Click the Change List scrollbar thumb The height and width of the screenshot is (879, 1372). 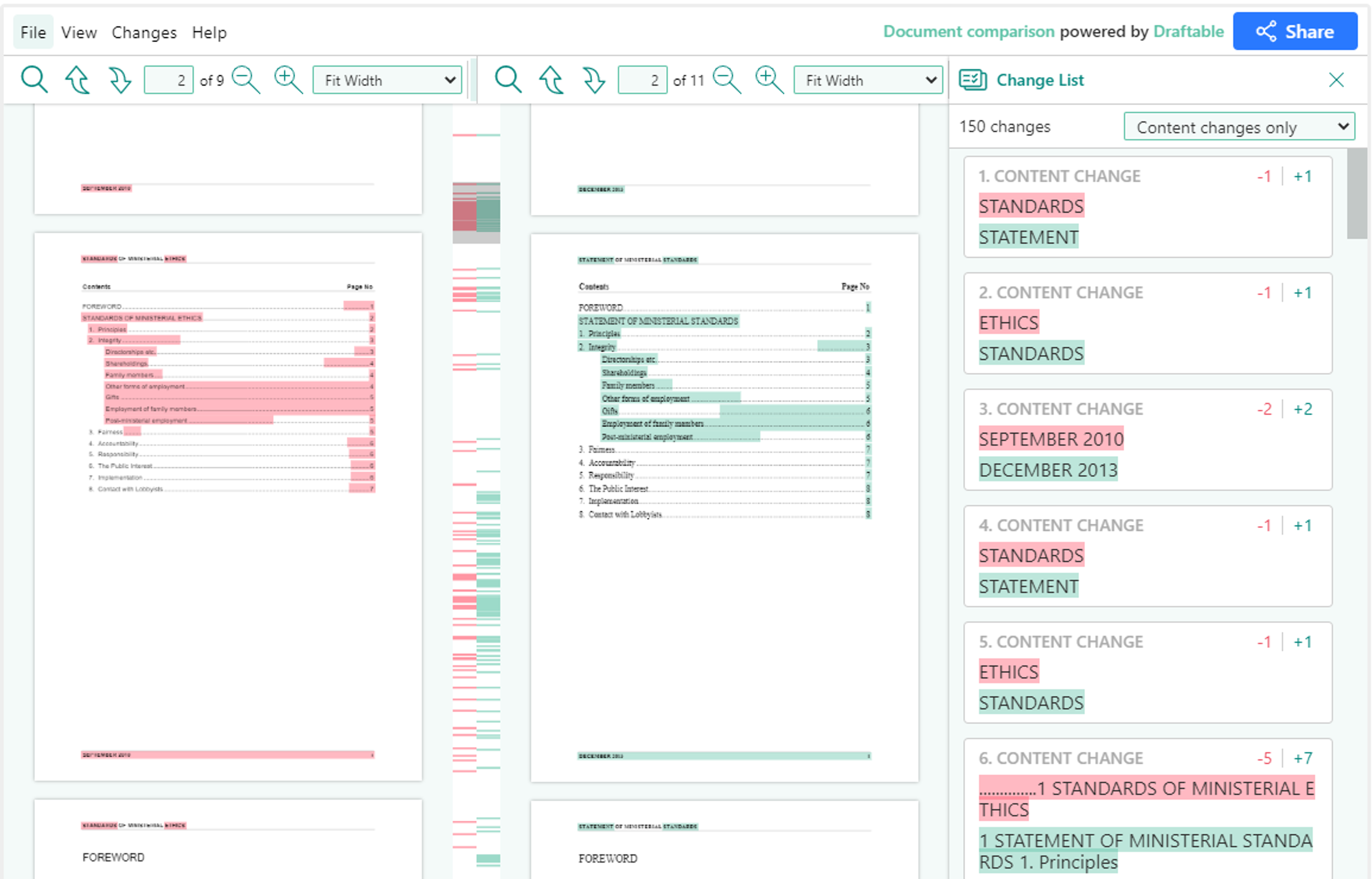(x=1357, y=194)
